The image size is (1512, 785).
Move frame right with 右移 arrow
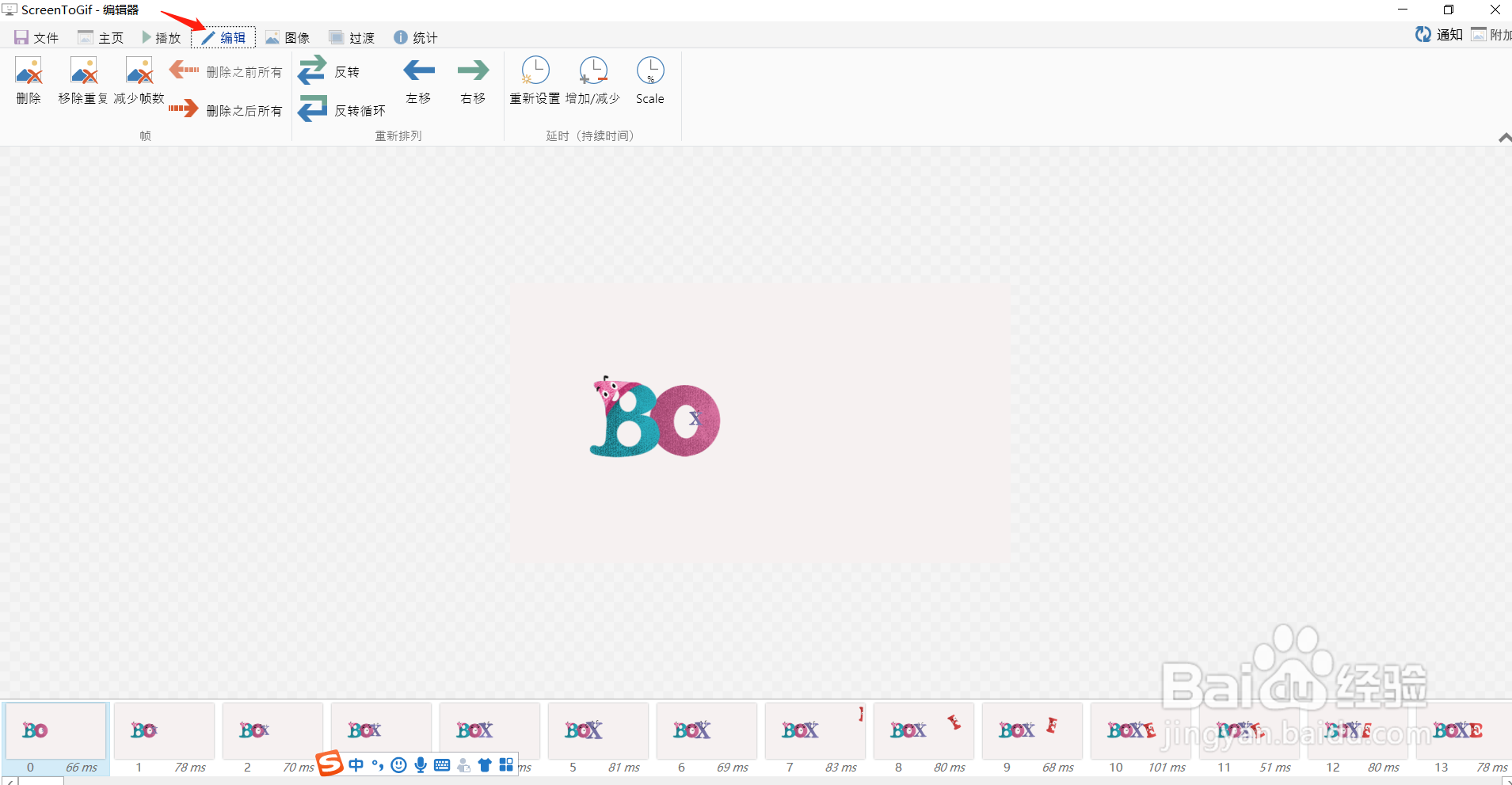(x=474, y=71)
